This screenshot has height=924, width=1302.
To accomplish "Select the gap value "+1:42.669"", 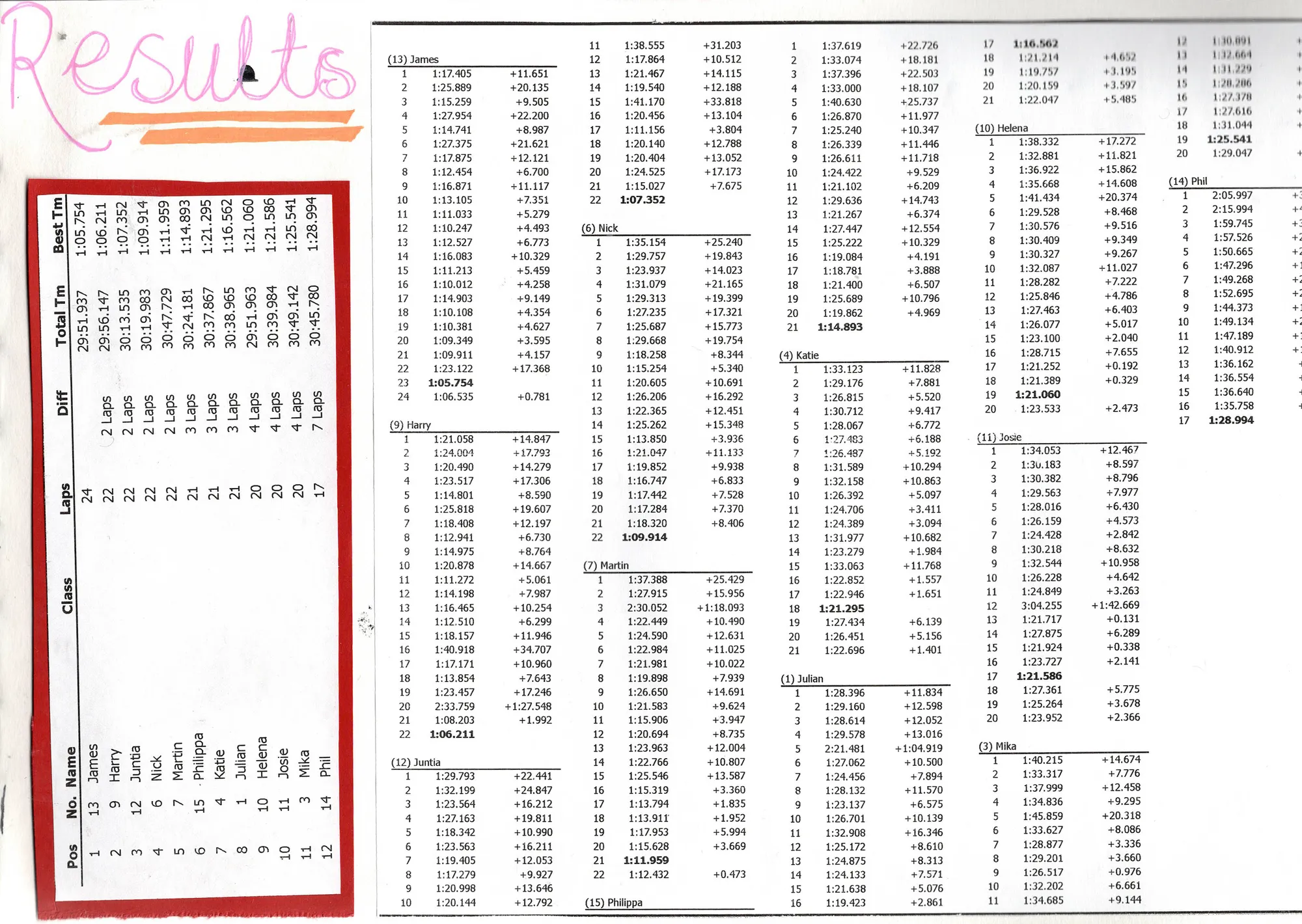I will (x=1115, y=605).
